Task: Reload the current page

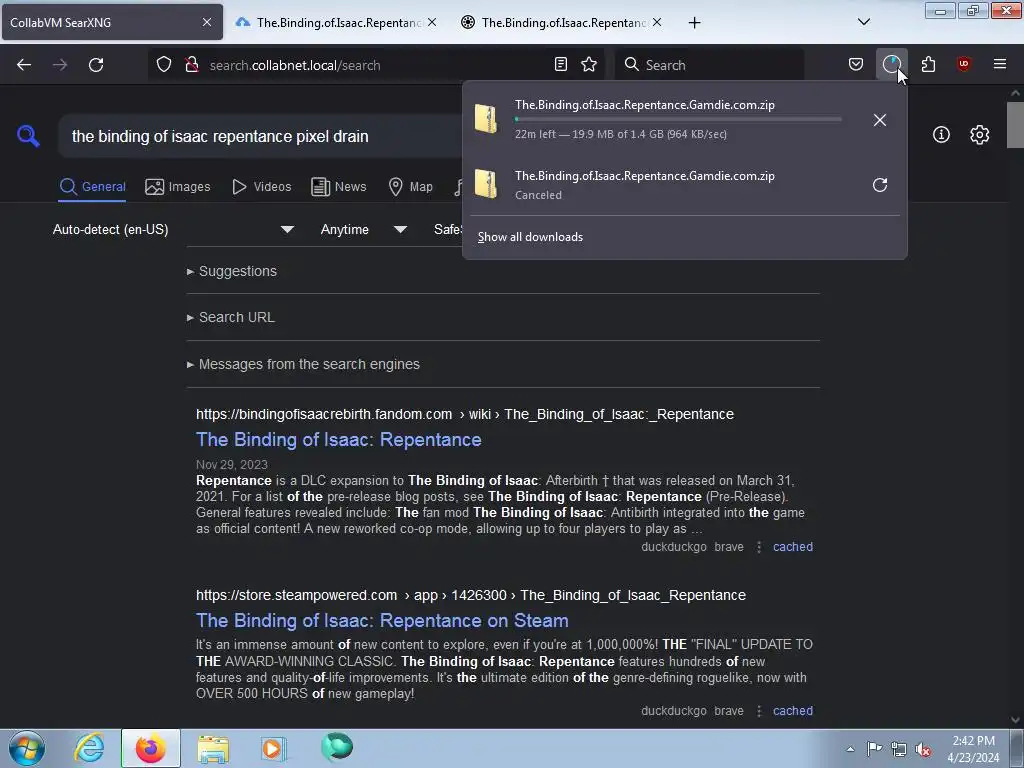Action: [96, 65]
